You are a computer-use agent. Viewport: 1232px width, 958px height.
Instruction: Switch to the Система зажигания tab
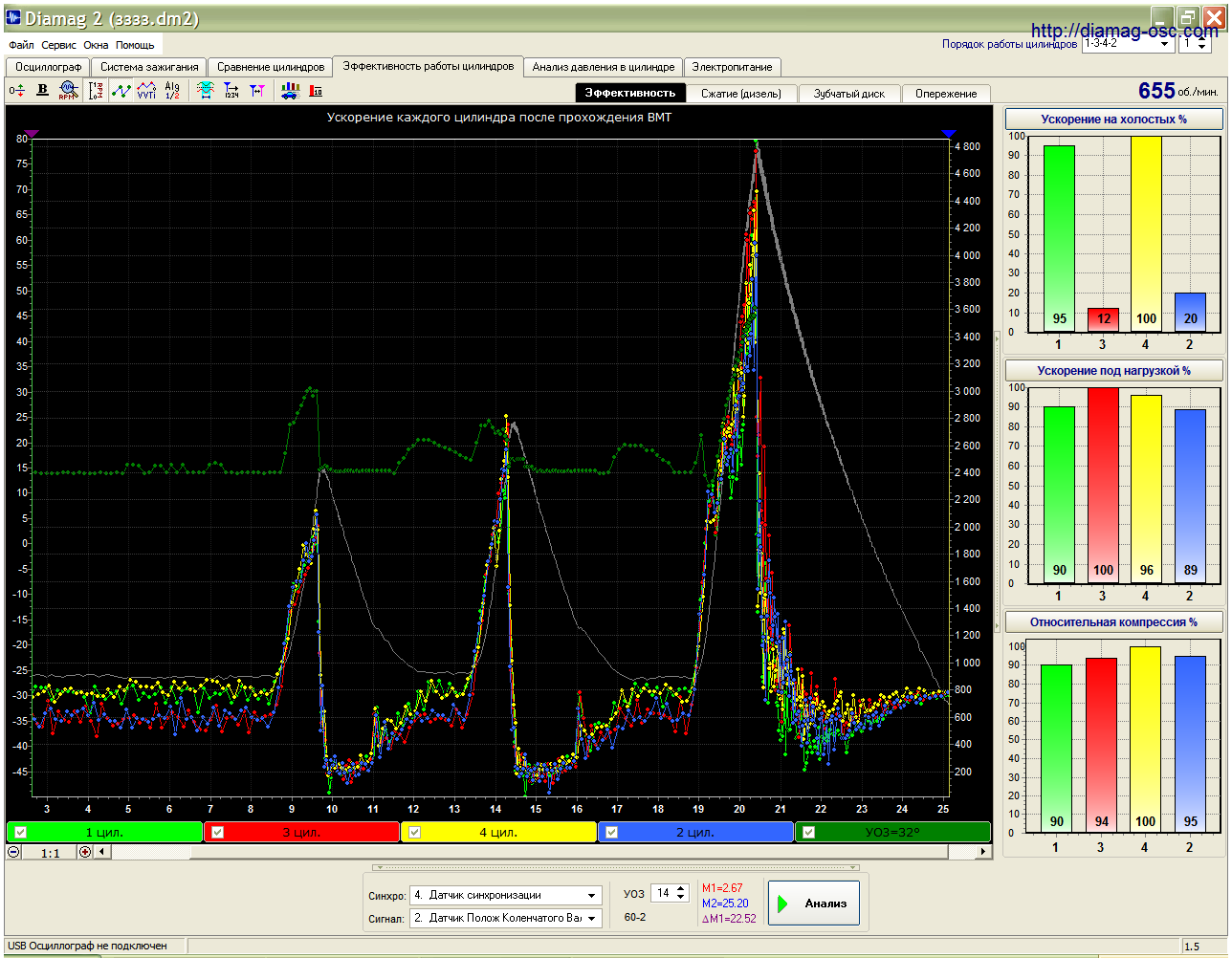[149, 67]
